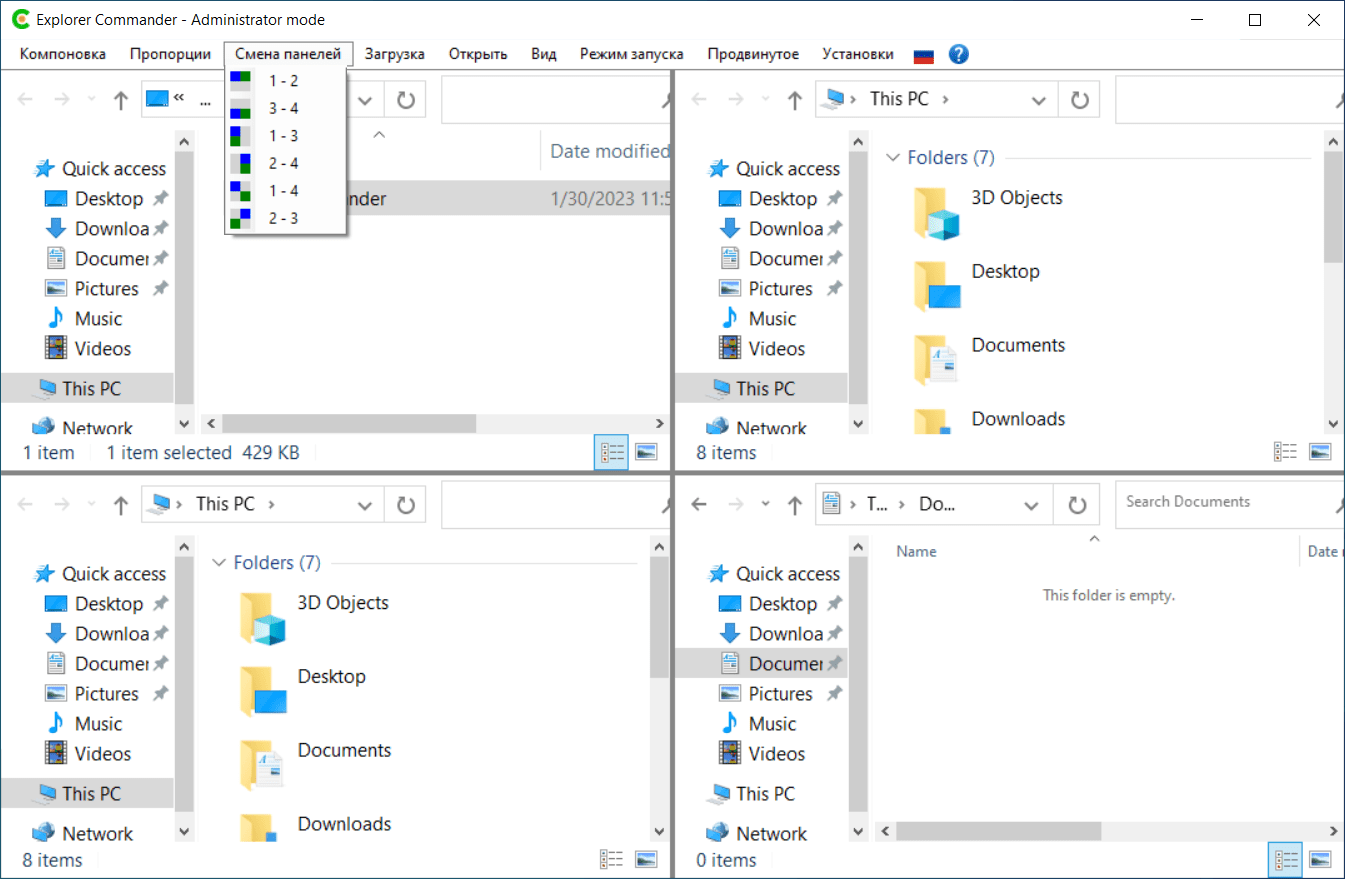Open the Установки menu

(x=858, y=54)
